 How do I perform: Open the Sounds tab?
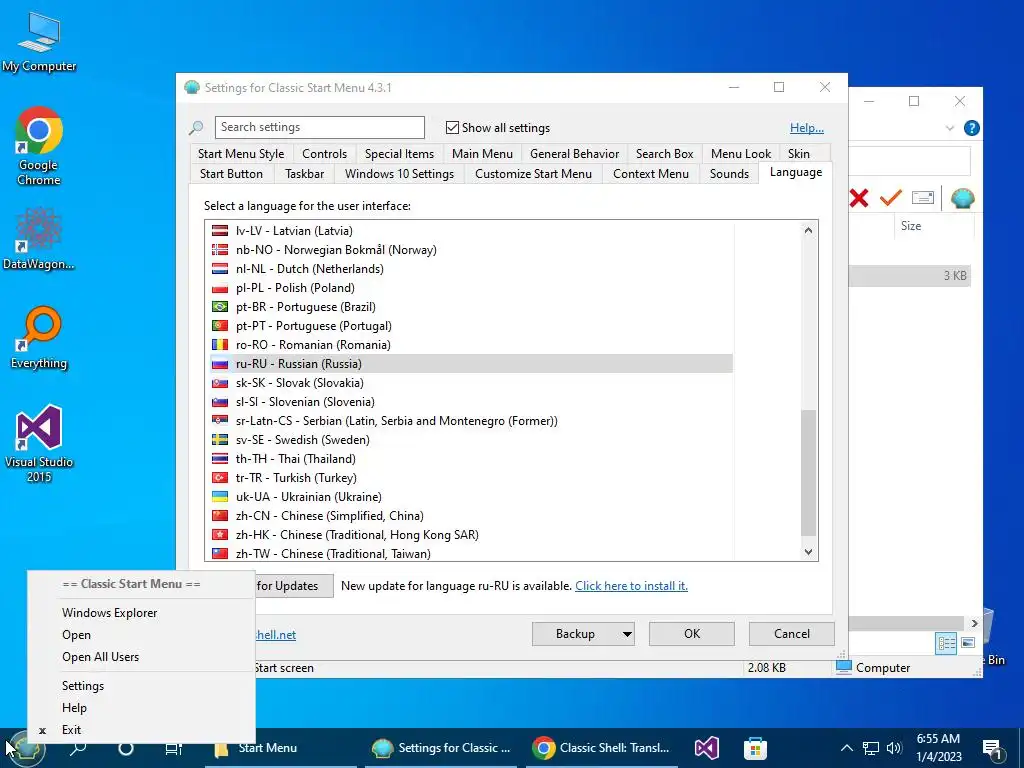pos(729,174)
